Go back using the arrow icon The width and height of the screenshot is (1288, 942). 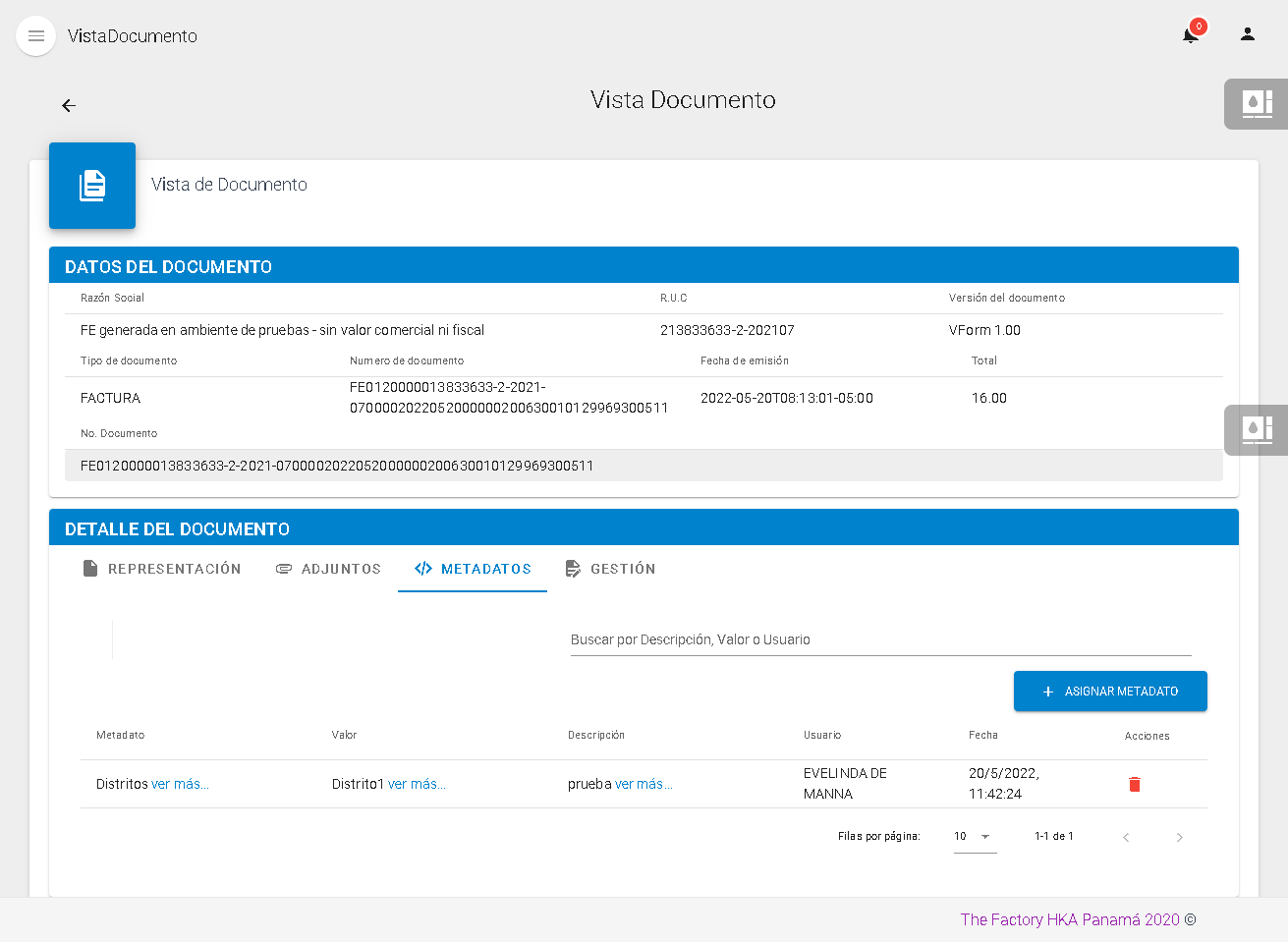point(69,105)
